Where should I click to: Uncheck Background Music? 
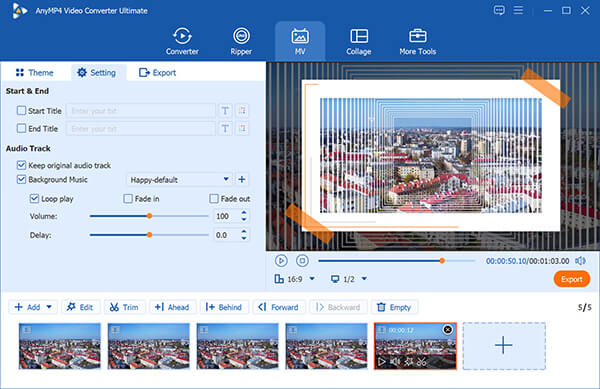pyautogui.click(x=21, y=179)
